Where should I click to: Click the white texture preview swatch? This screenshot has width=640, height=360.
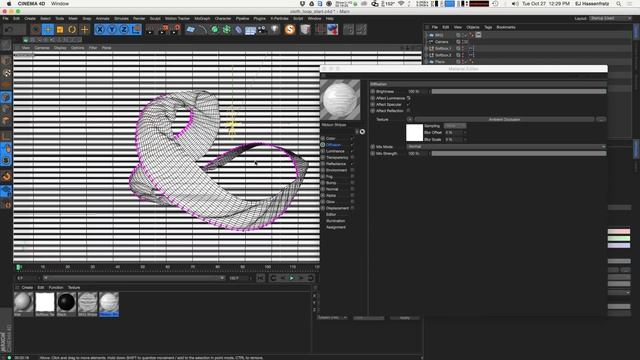tap(414, 133)
